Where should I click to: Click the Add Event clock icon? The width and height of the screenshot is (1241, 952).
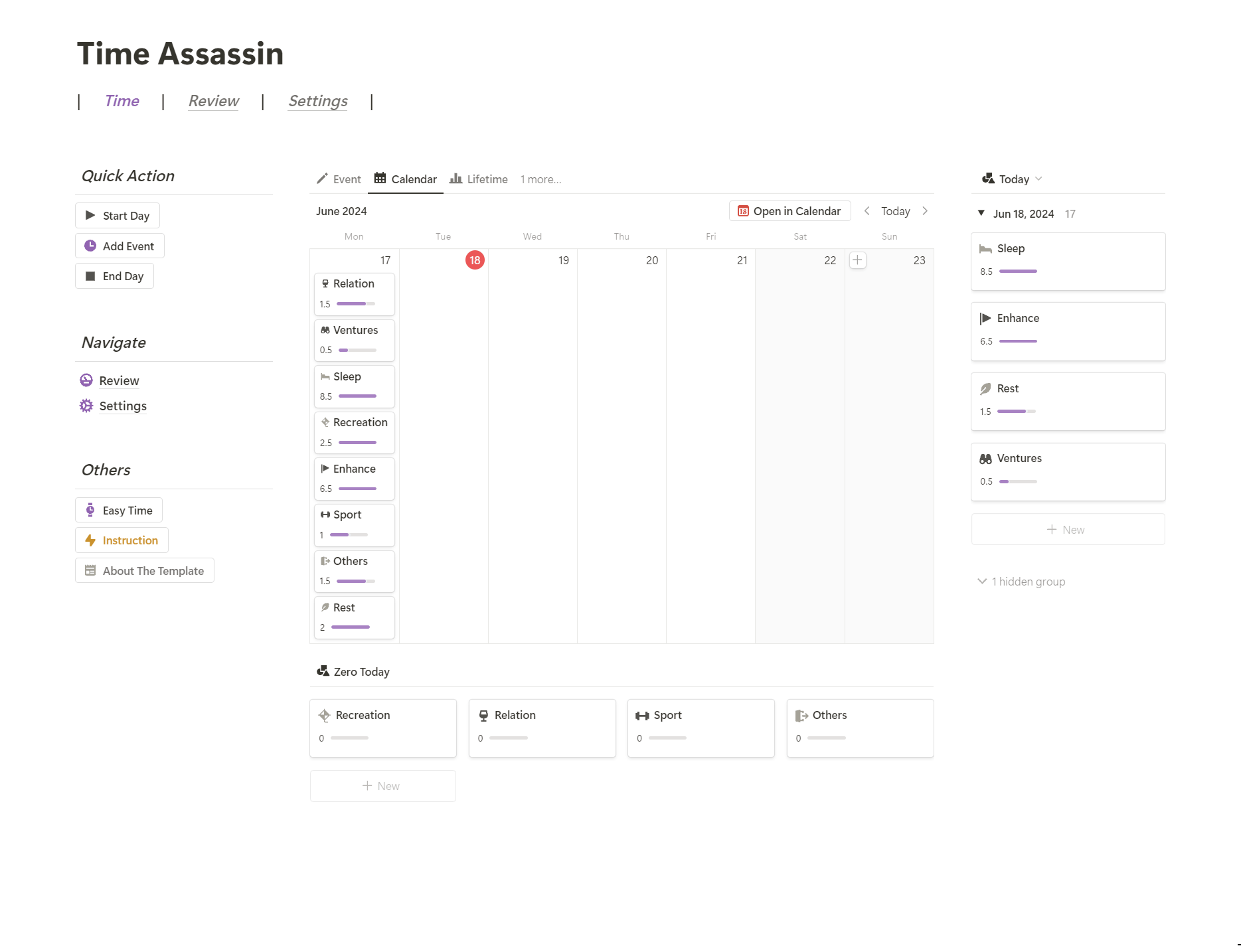coord(90,246)
